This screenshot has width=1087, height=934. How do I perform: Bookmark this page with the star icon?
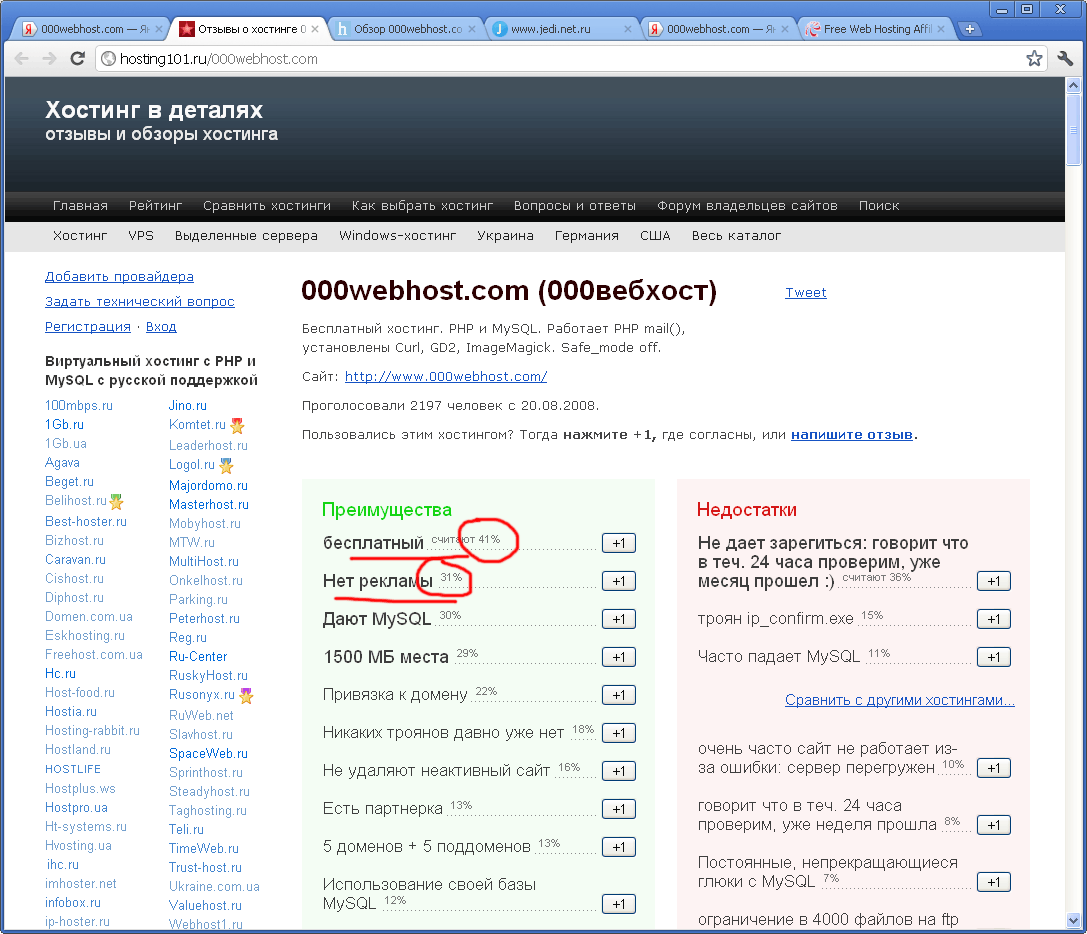point(1034,59)
